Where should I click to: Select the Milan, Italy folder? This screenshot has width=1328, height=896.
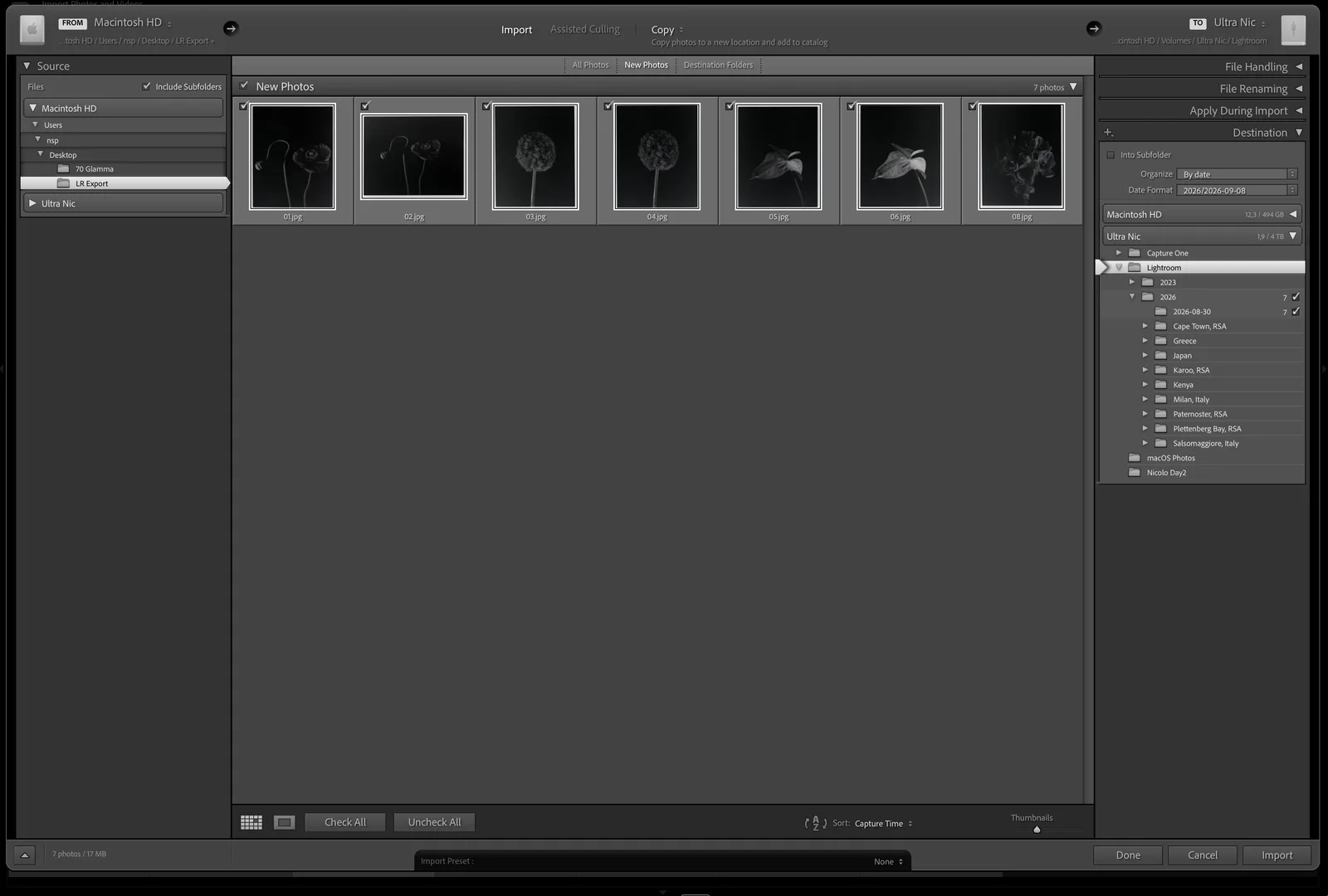[x=1191, y=400]
